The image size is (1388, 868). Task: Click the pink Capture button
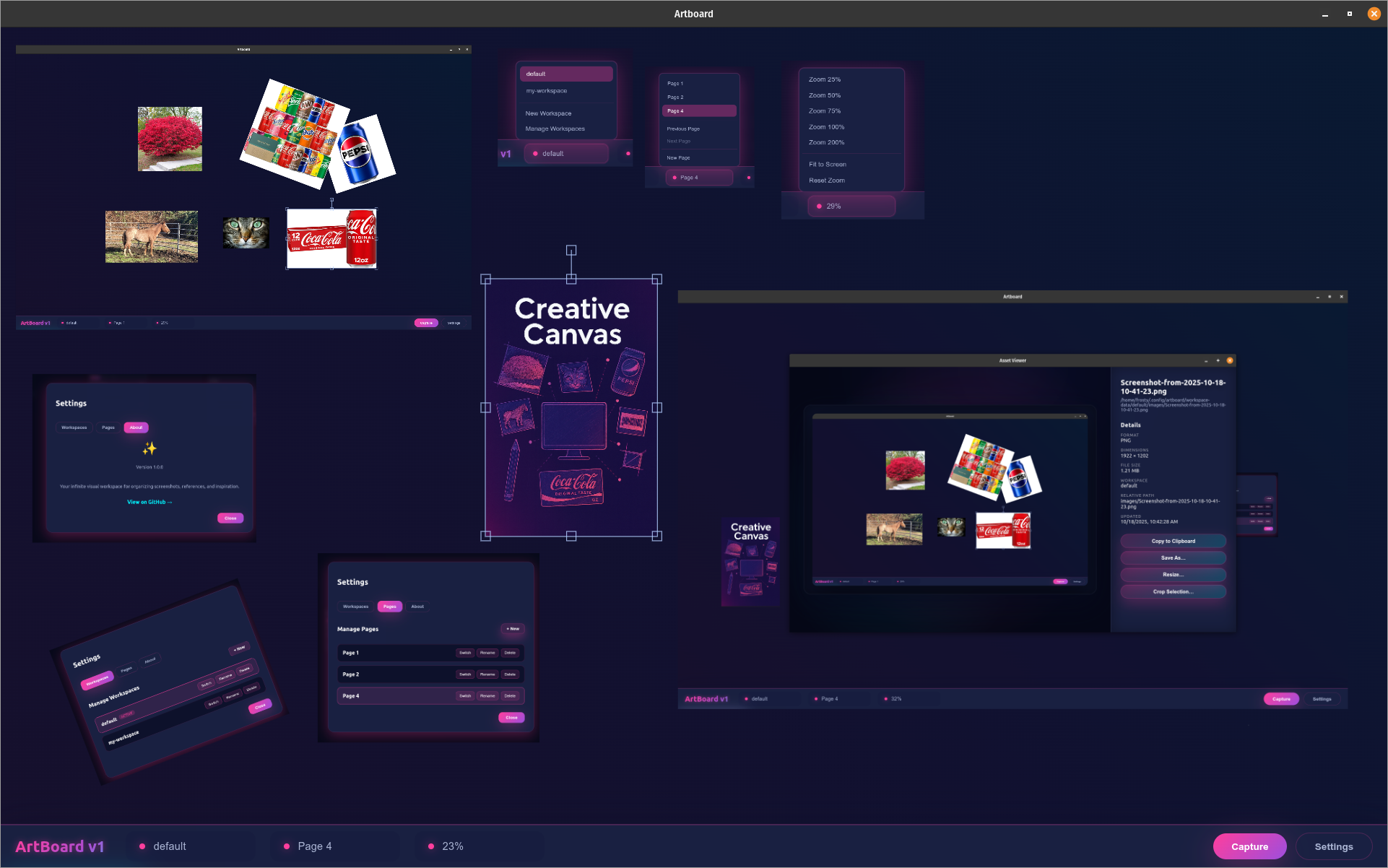1249,846
